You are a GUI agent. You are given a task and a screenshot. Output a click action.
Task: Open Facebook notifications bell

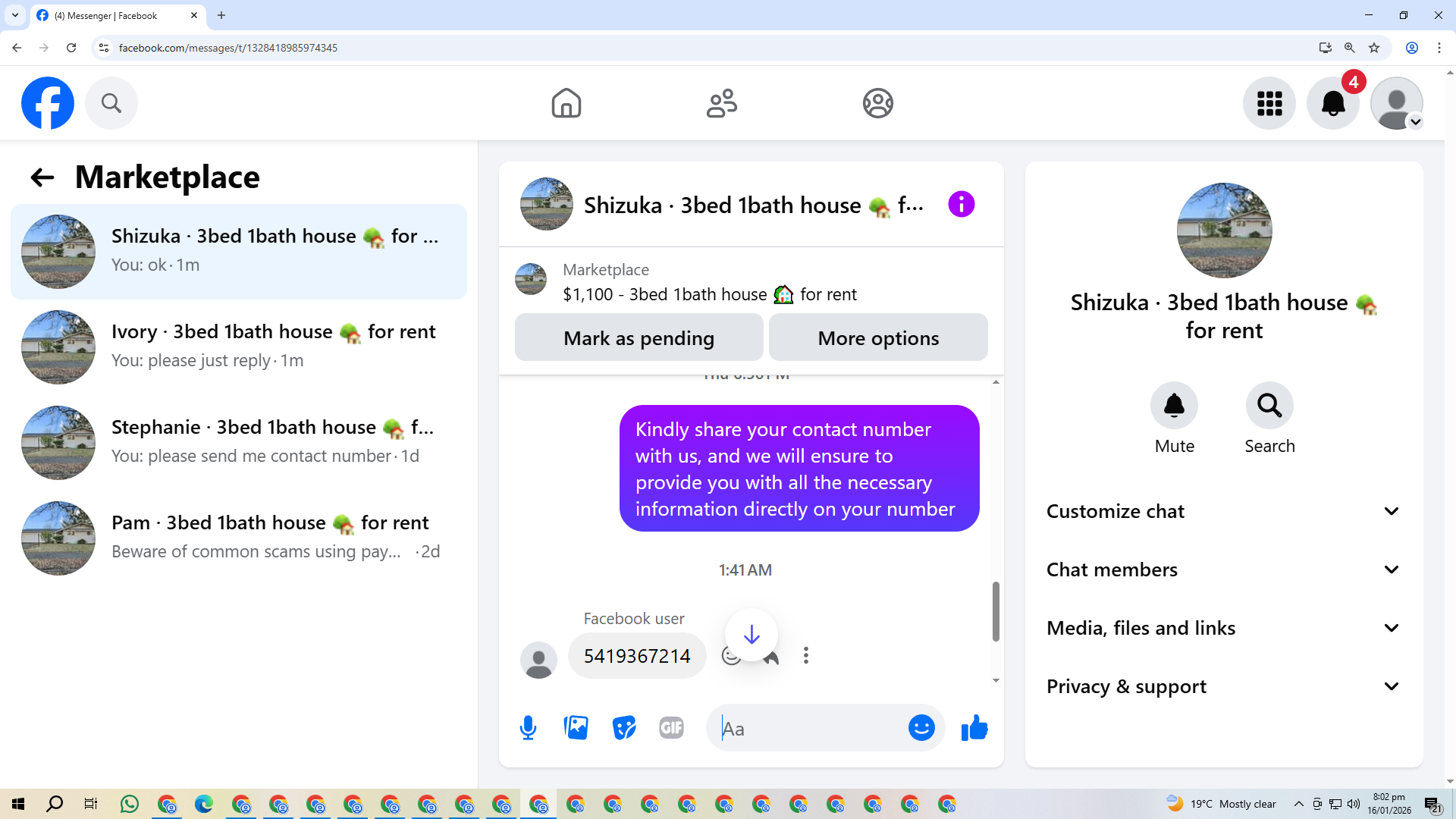pyautogui.click(x=1332, y=103)
